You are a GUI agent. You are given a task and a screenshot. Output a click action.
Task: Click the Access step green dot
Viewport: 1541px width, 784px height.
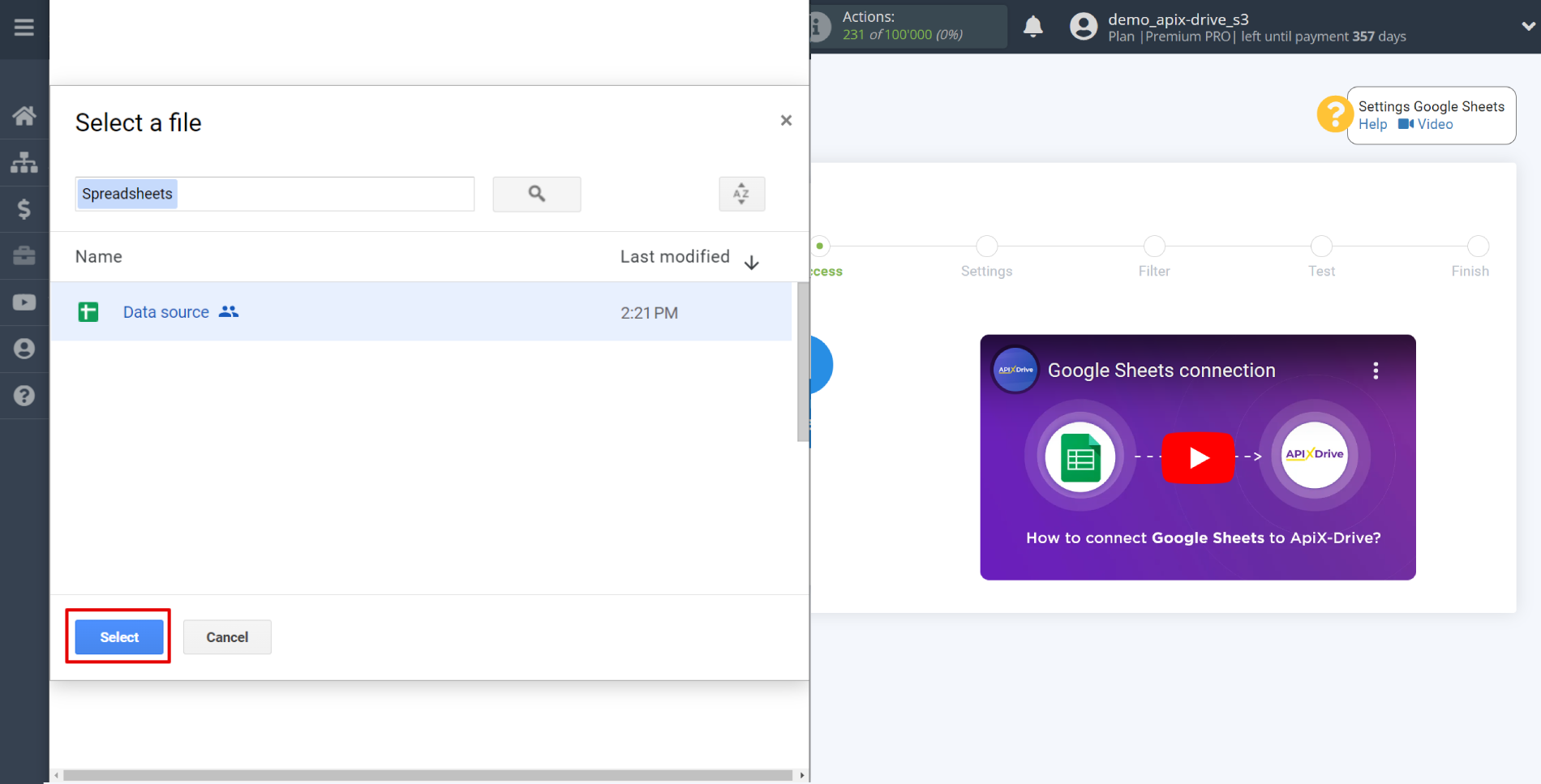click(x=820, y=246)
